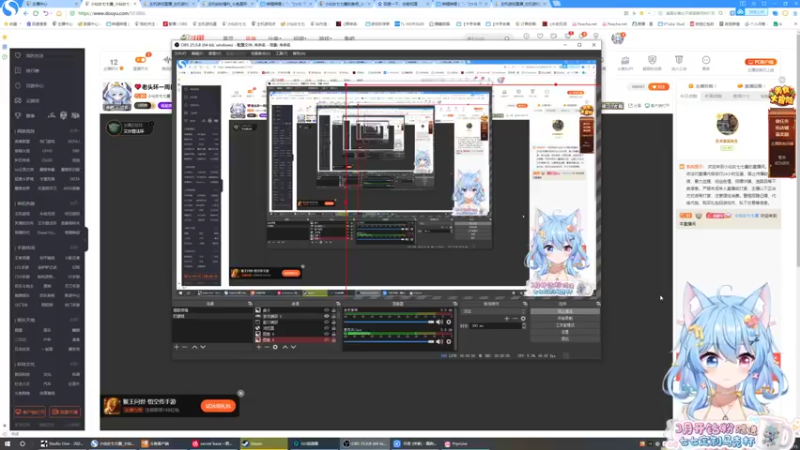Click the history clock icon in Douyu header
The width and height of the screenshot is (800, 450).
(x=526, y=36)
